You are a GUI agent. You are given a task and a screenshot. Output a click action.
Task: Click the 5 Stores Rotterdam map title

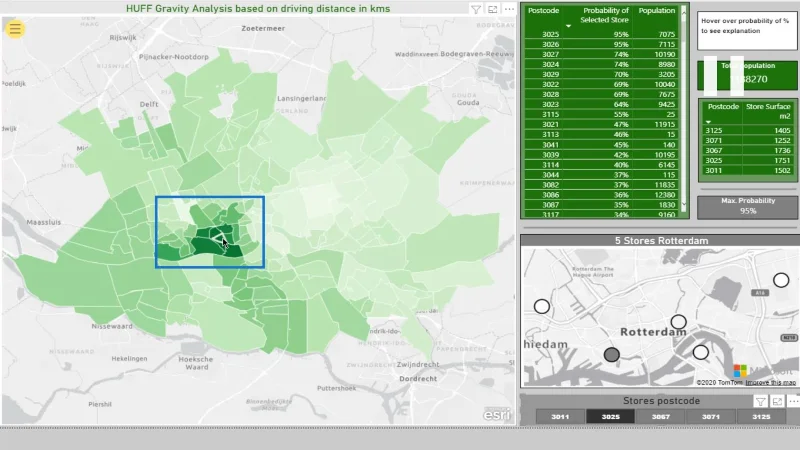tap(661, 241)
